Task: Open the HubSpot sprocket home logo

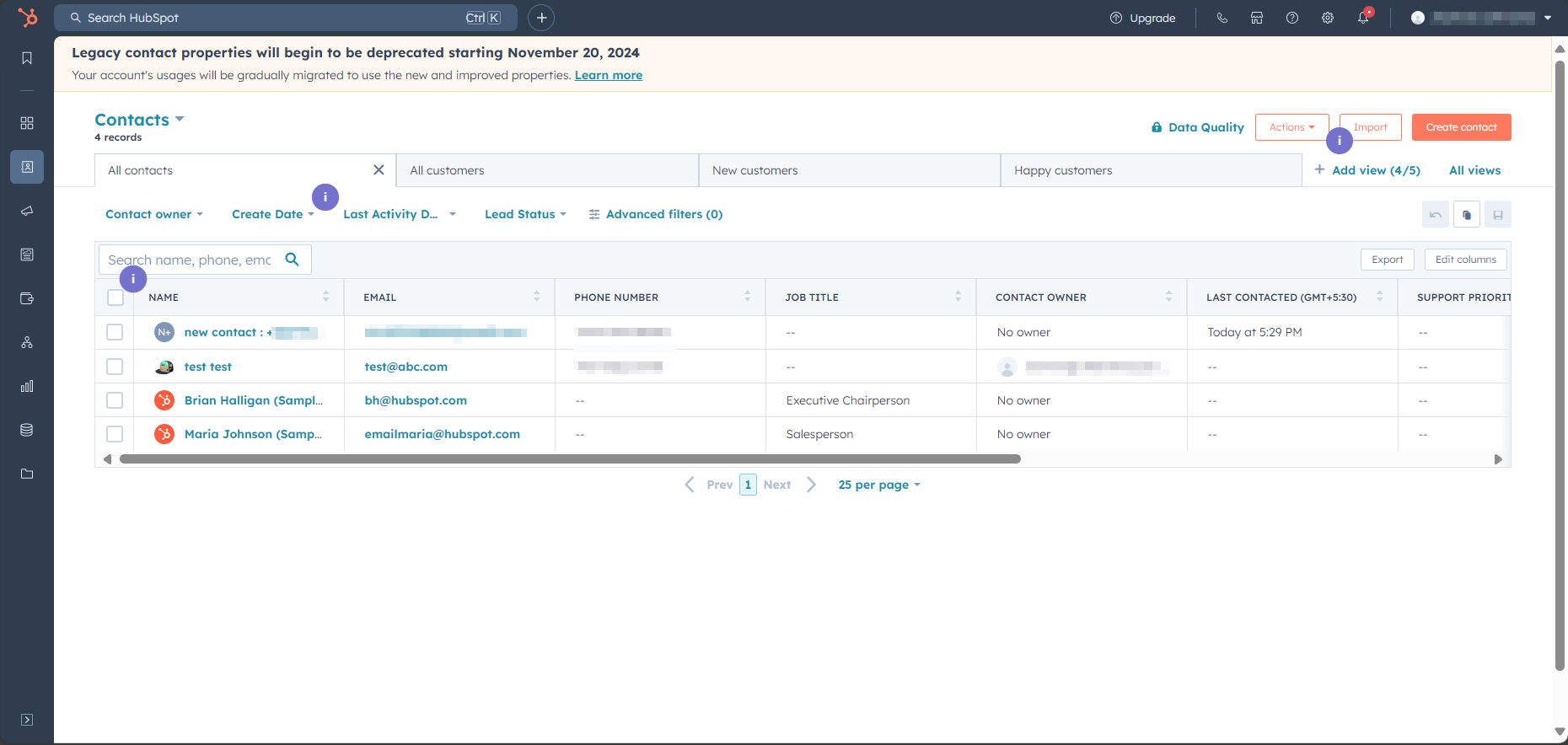Action: pos(27,17)
